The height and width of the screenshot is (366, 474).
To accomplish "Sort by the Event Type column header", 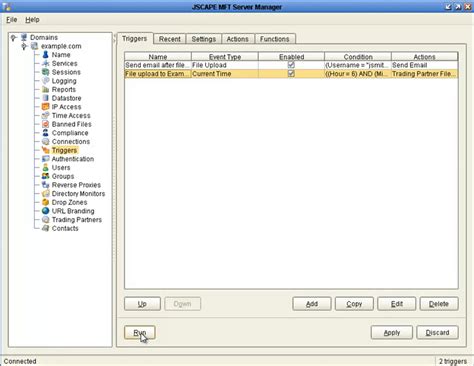I will point(225,57).
